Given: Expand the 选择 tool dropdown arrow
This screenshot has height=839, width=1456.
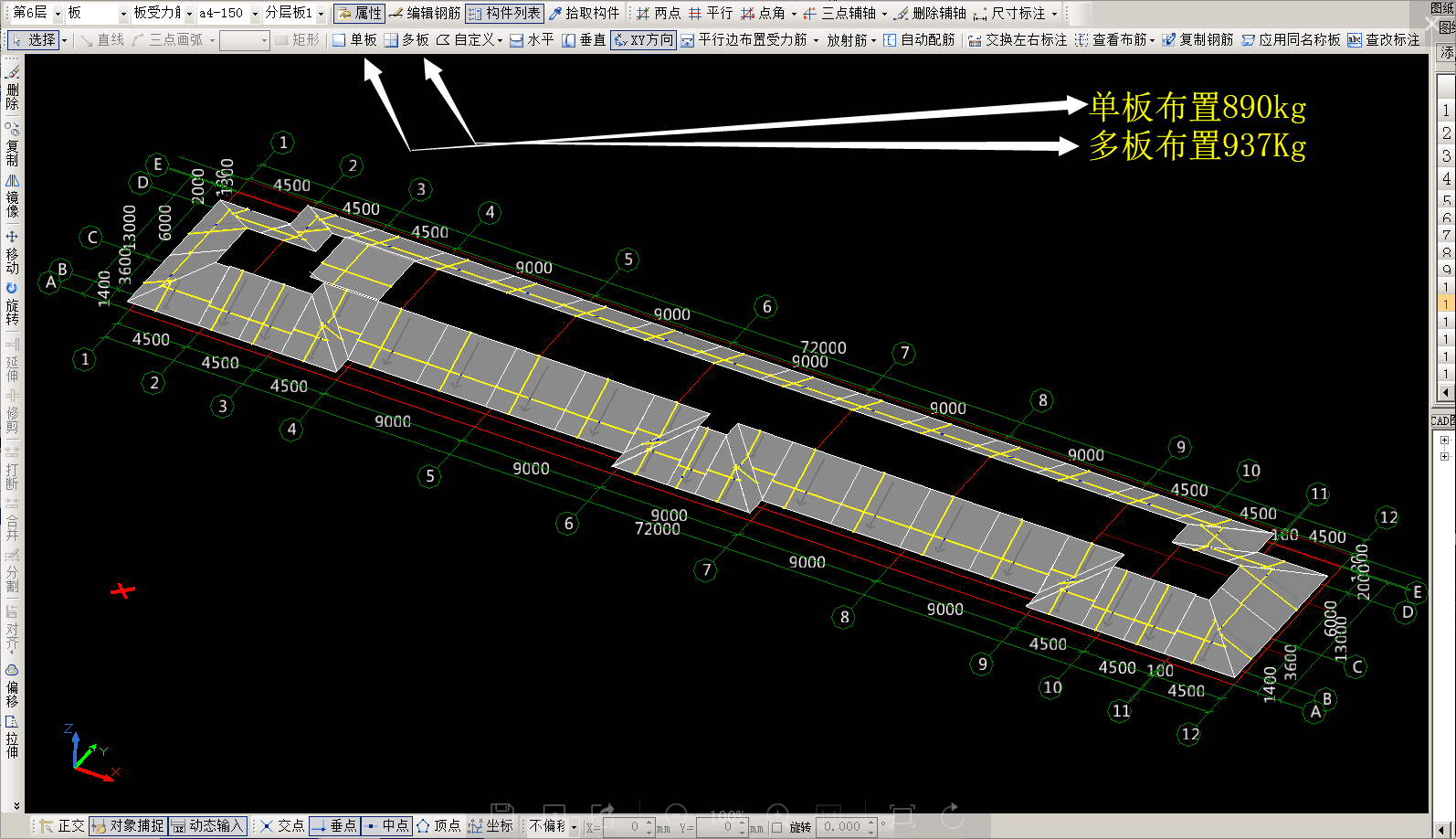Looking at the screenshot, I should coord(65,40).
